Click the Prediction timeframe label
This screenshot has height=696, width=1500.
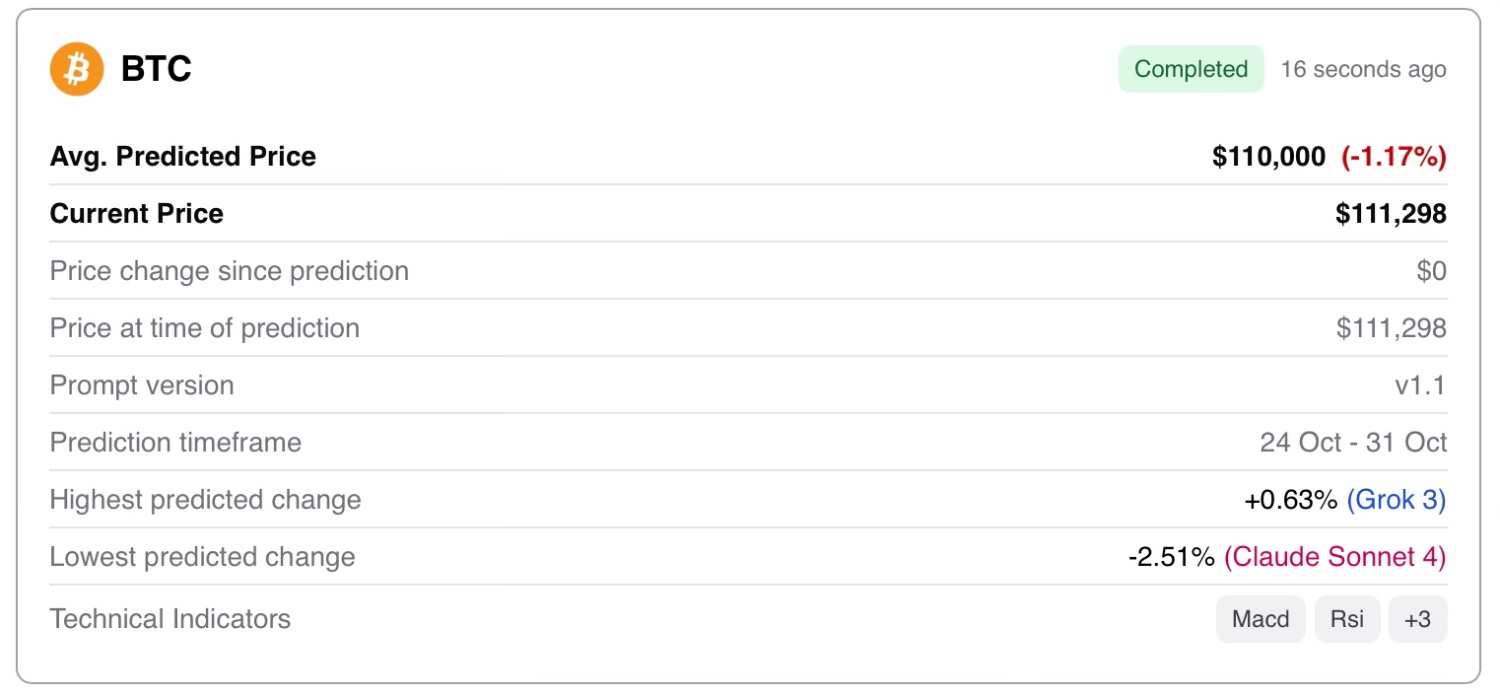[x=175, y=442]
